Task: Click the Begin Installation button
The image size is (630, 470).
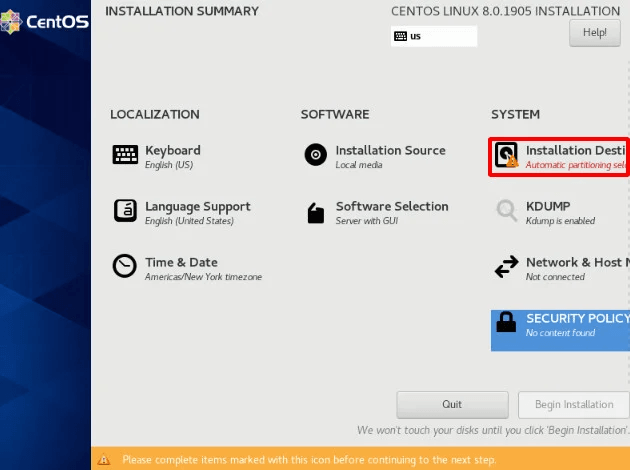Action: pos(574,405)
